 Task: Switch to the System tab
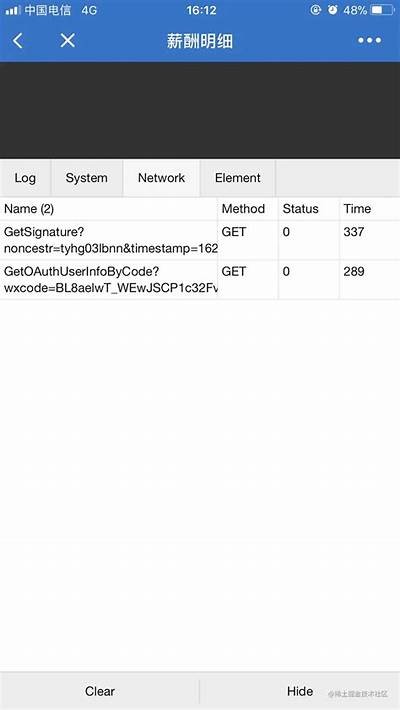[x=87, y=178]
